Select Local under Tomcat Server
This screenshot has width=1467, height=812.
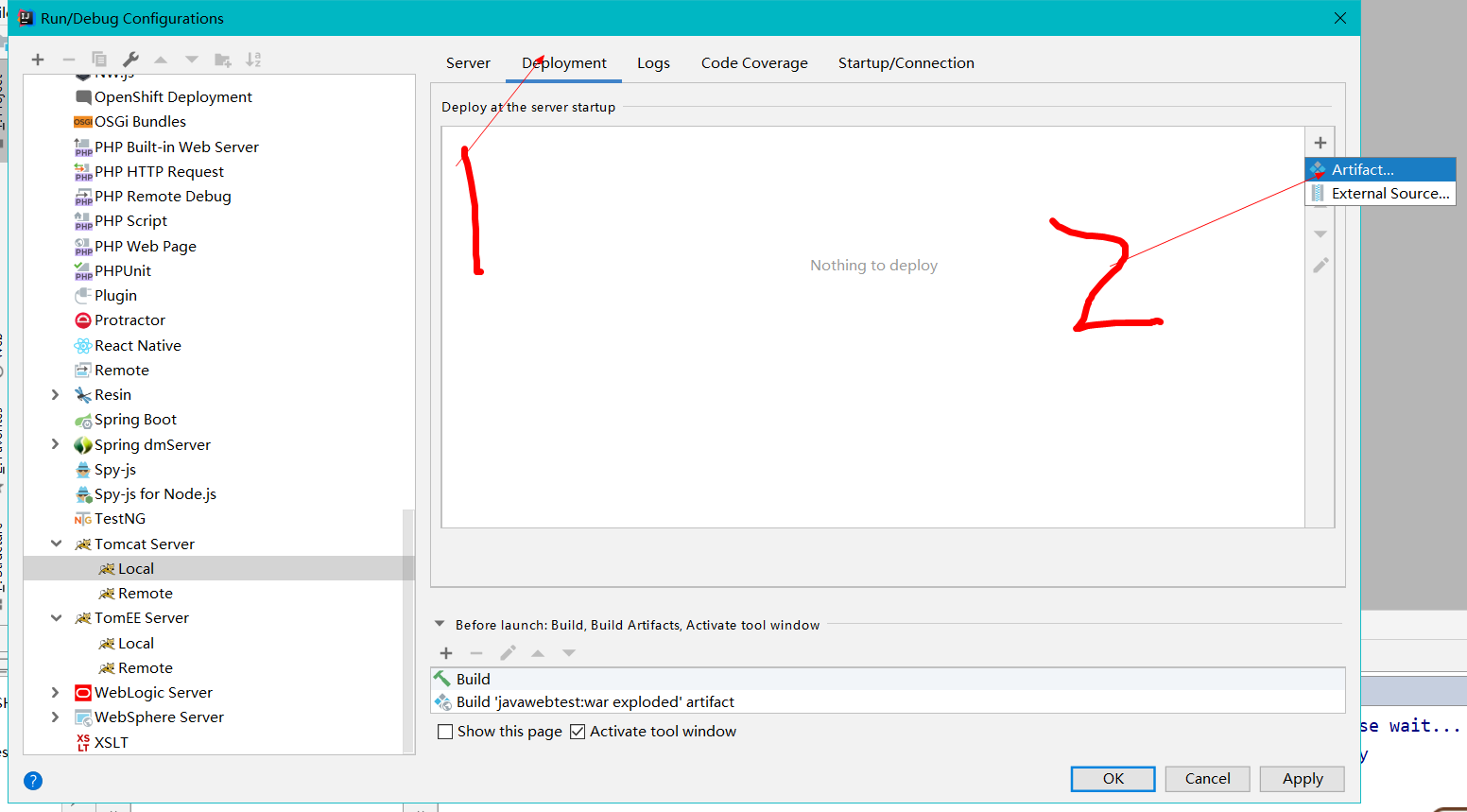click(127, 568)
